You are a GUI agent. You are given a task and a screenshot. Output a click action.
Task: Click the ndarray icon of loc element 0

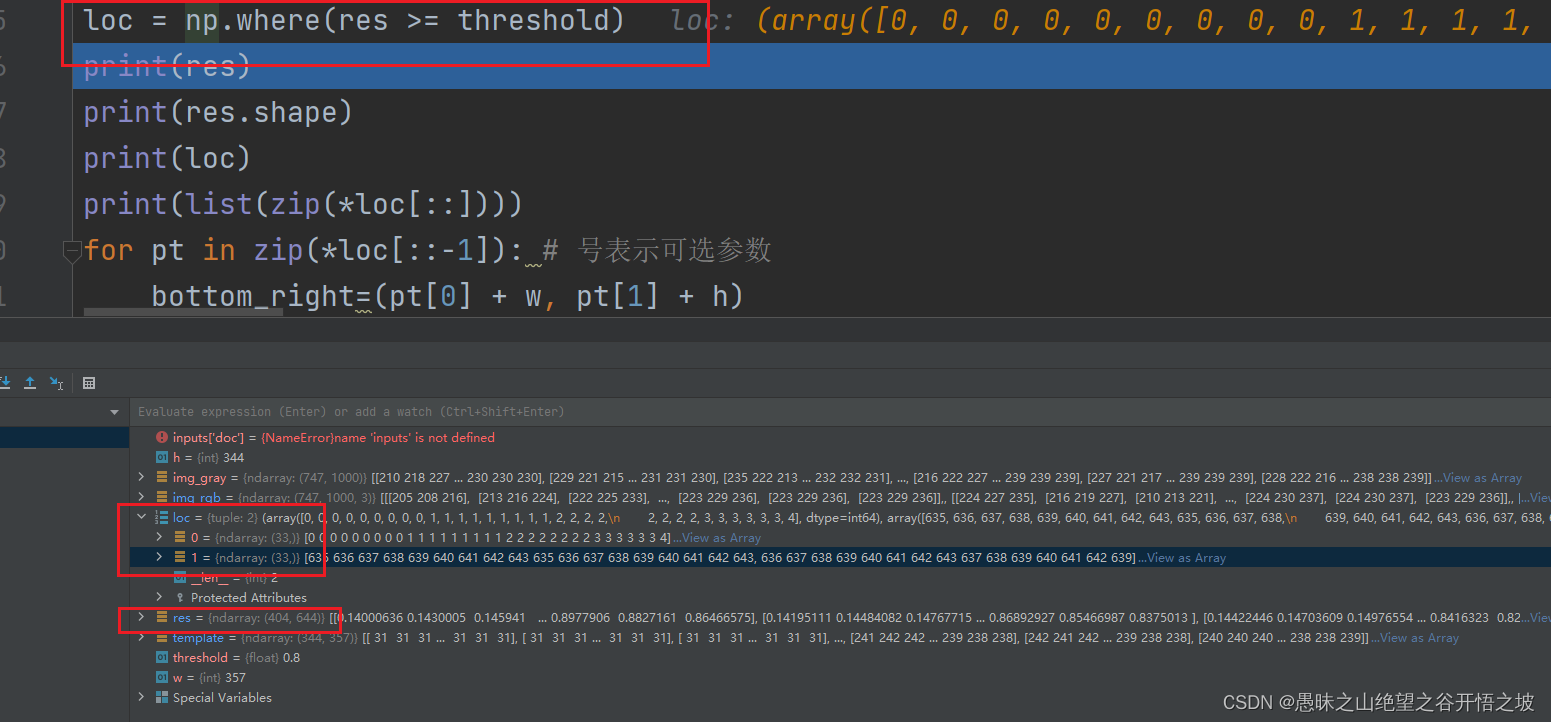(x=180, y=538)
